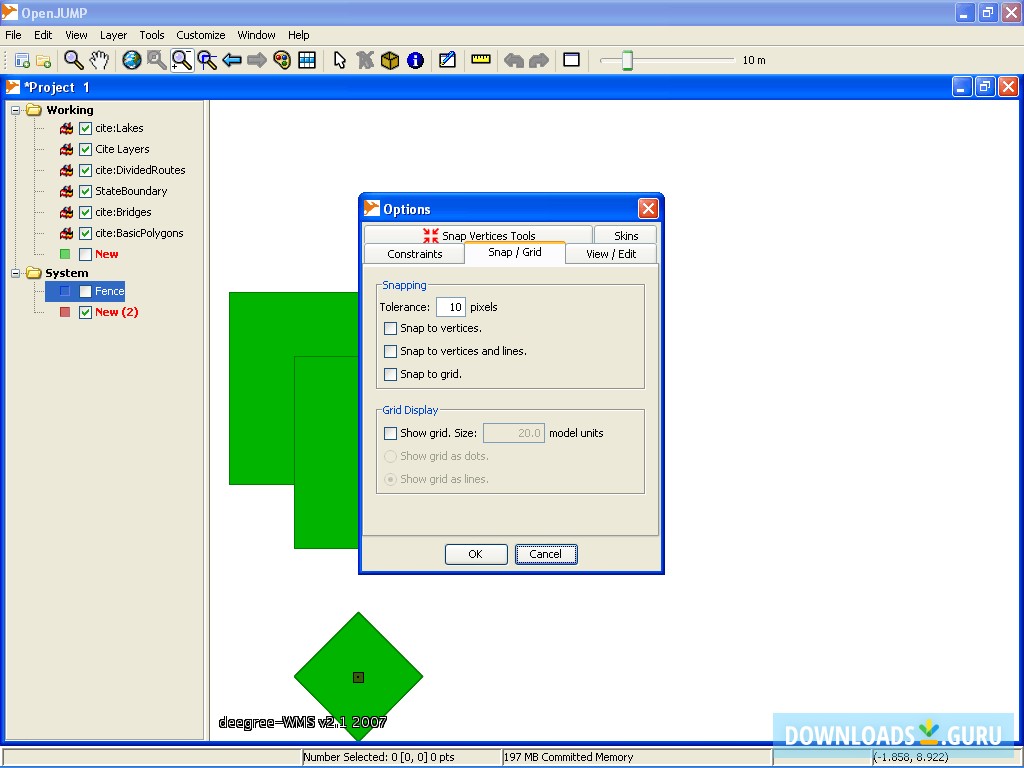Collapse the System category folder
The width and height of the screenshot is (1024, 768).
[16, 273]
